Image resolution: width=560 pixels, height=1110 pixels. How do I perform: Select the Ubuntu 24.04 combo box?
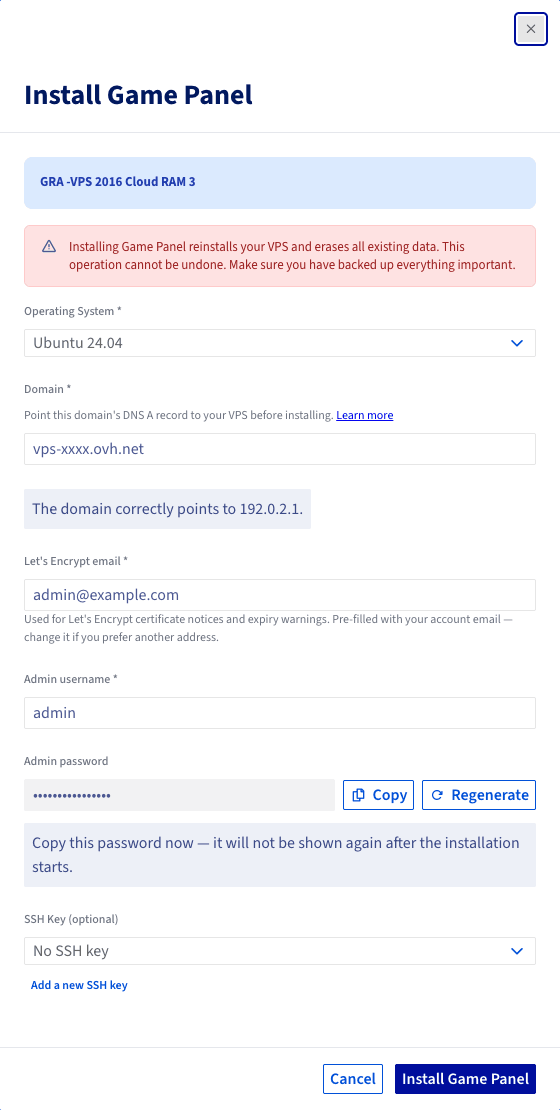click(280, 343)
